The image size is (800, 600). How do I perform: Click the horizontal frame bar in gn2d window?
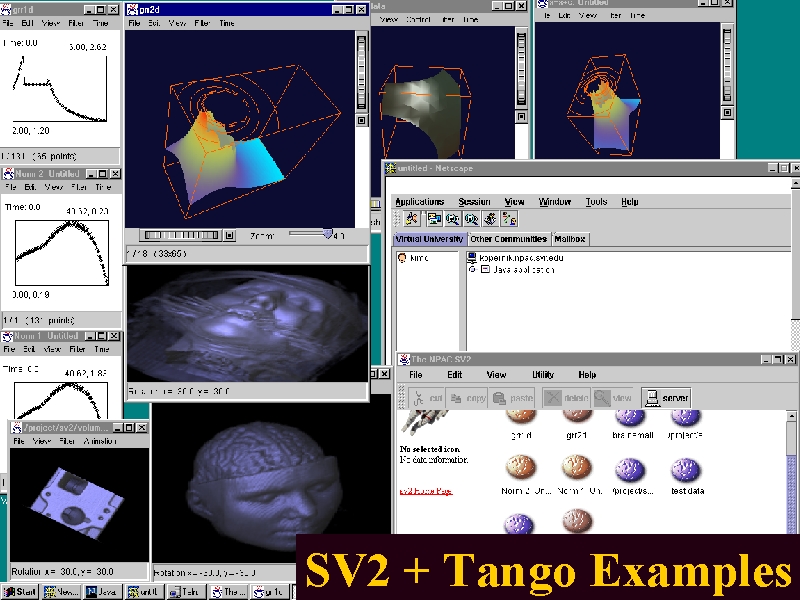[x=181, y=235]
